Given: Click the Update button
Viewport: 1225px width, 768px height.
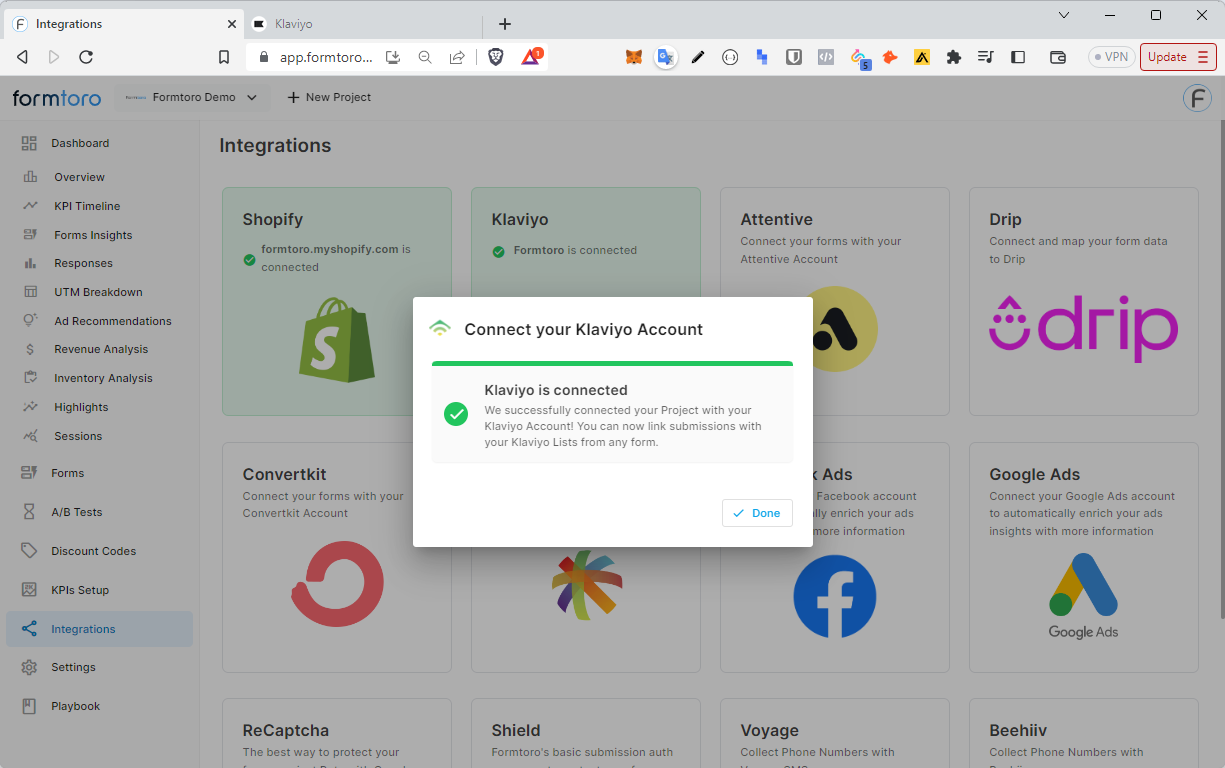Looking at the screenshot, I should click(x=1178, y=57).
